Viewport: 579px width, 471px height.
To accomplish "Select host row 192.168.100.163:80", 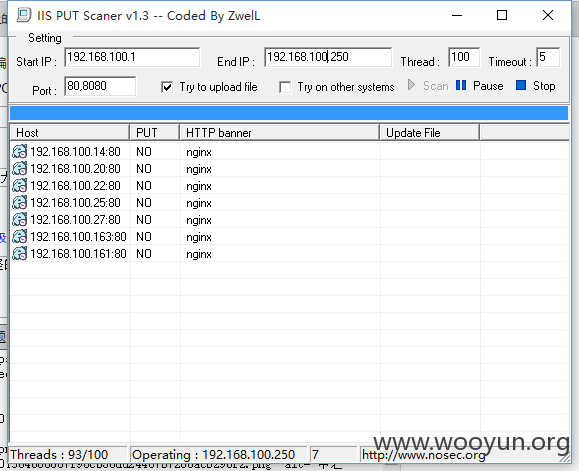I will tap(290, 236).
